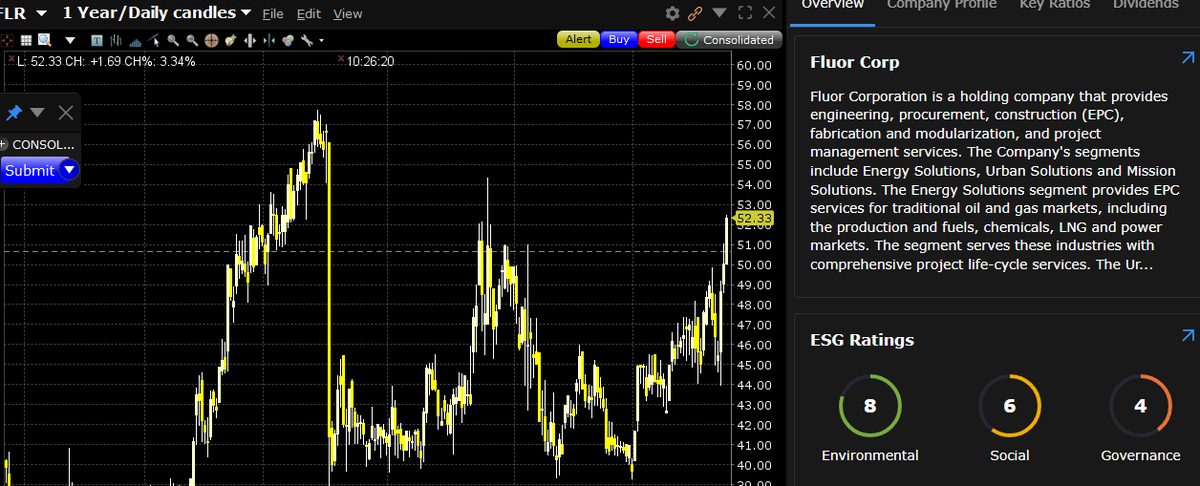Click the ESG Ratings heading

tap(862, 340)
